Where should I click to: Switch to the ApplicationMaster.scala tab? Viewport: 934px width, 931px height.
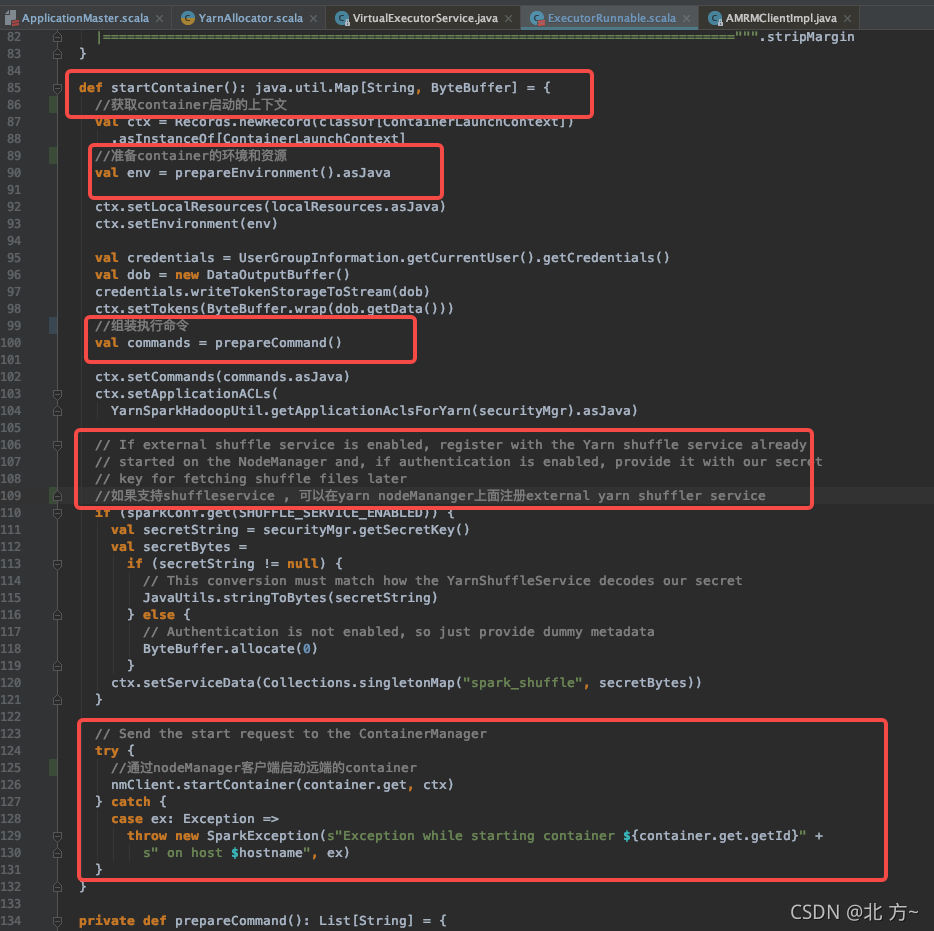click(x=85, y=18)
